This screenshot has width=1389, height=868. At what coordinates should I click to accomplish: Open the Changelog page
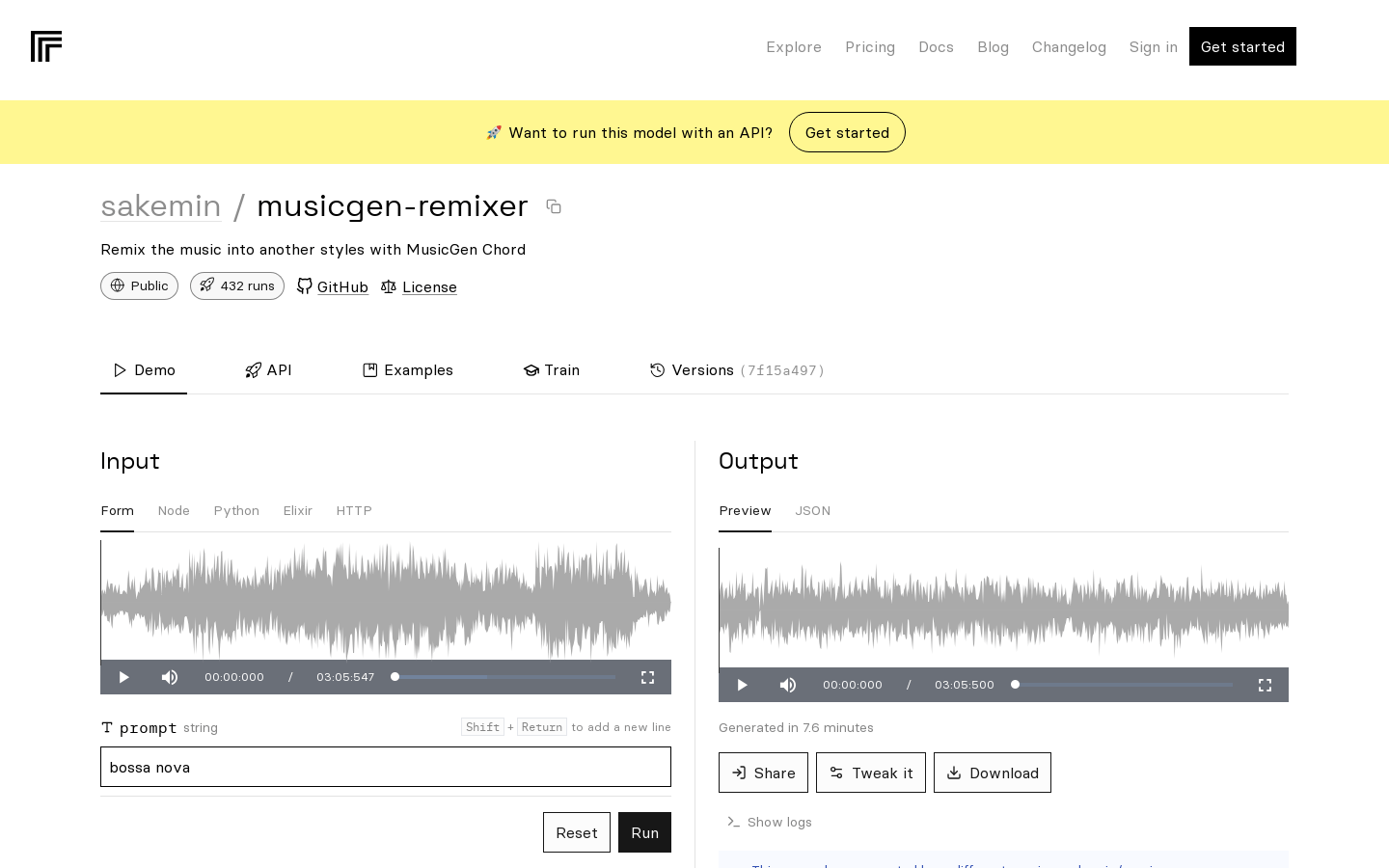click(x=1069, y=47)
